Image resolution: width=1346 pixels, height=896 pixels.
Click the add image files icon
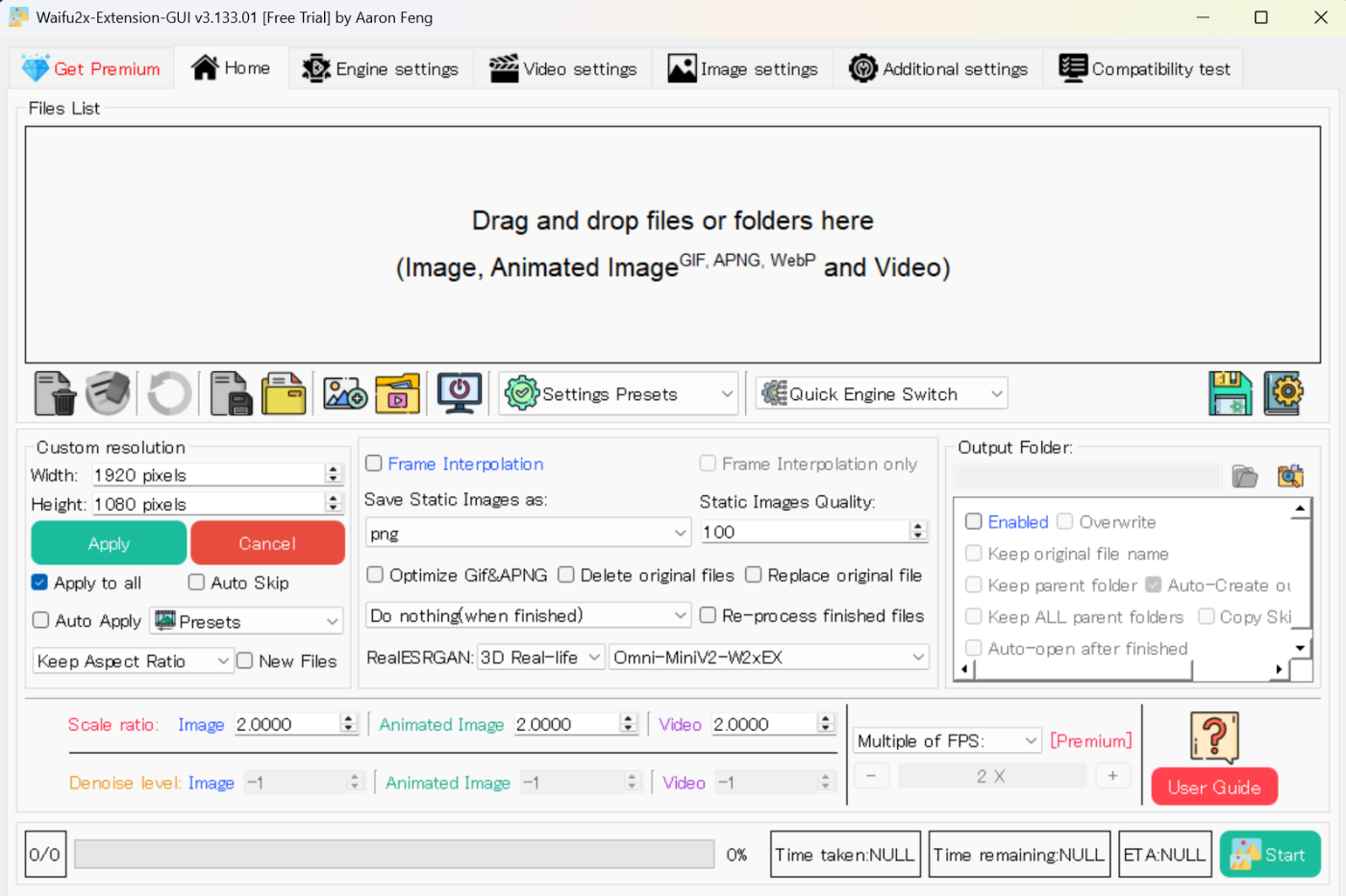[345, 393]
